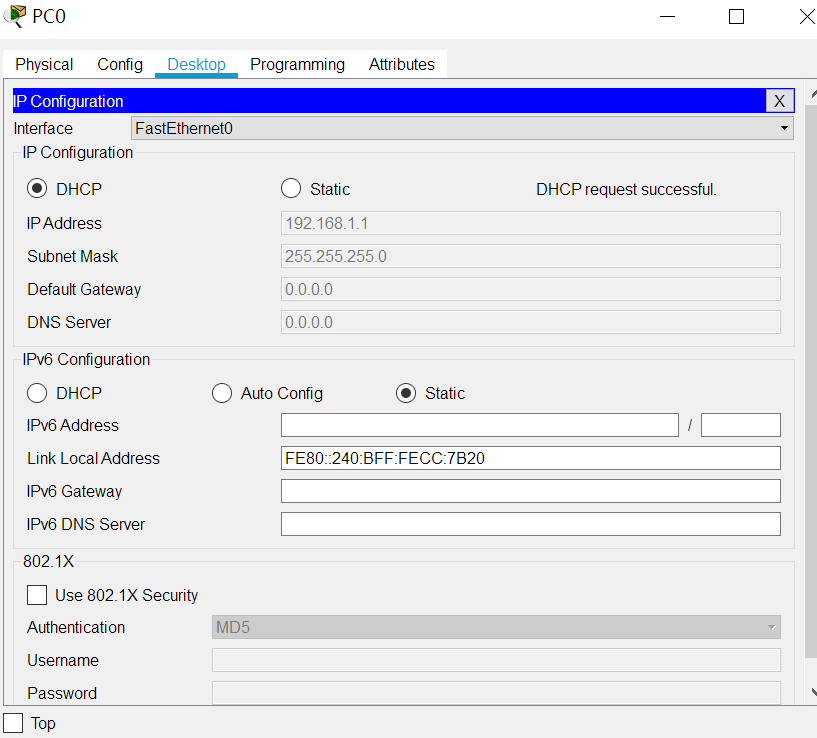Image resolution: width=817 pixels, height=738 pixels.
Task: Toggle the Top checkbox
Action: tap(13, 723)
